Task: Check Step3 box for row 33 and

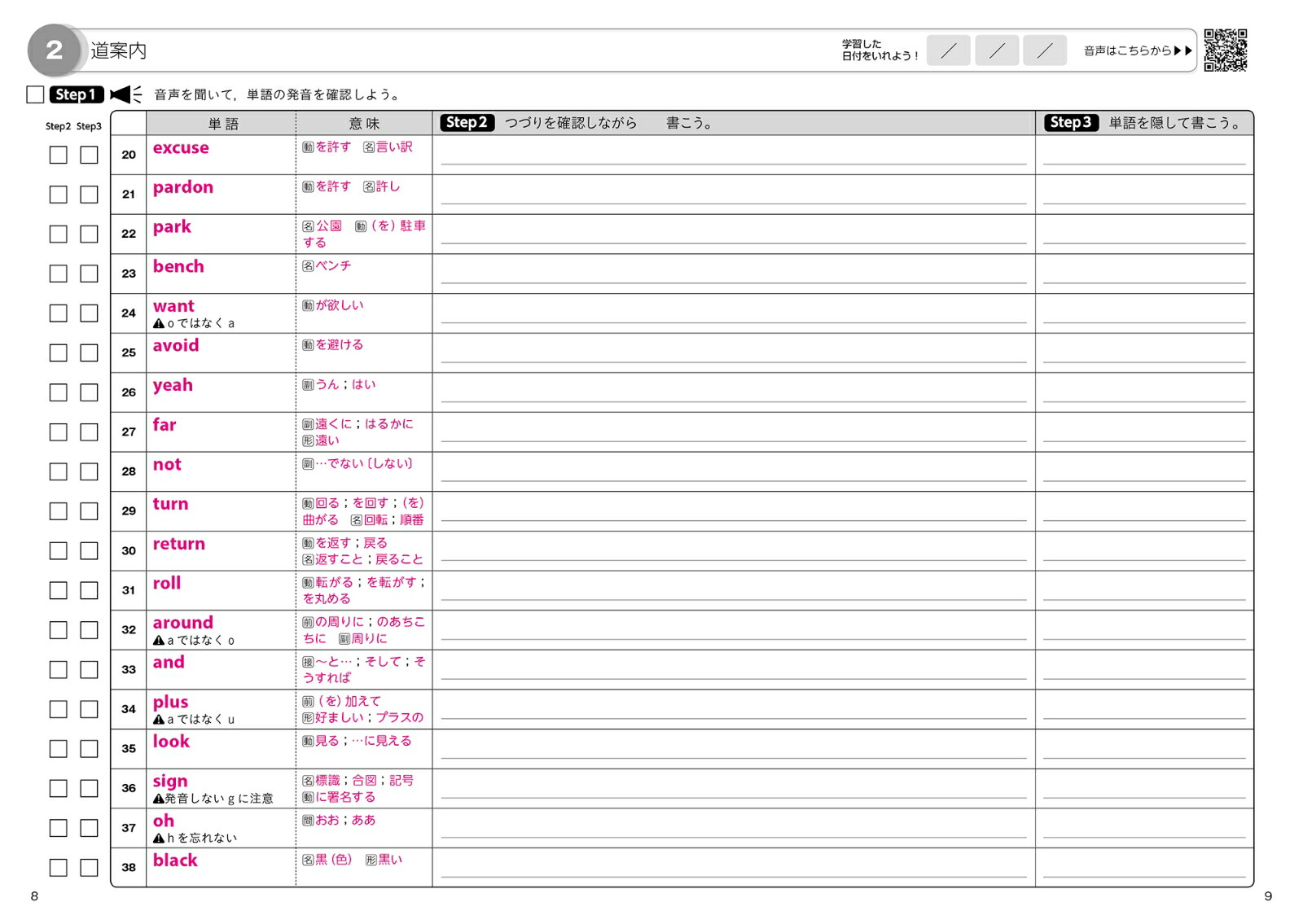Action: (x=89, y=670)
